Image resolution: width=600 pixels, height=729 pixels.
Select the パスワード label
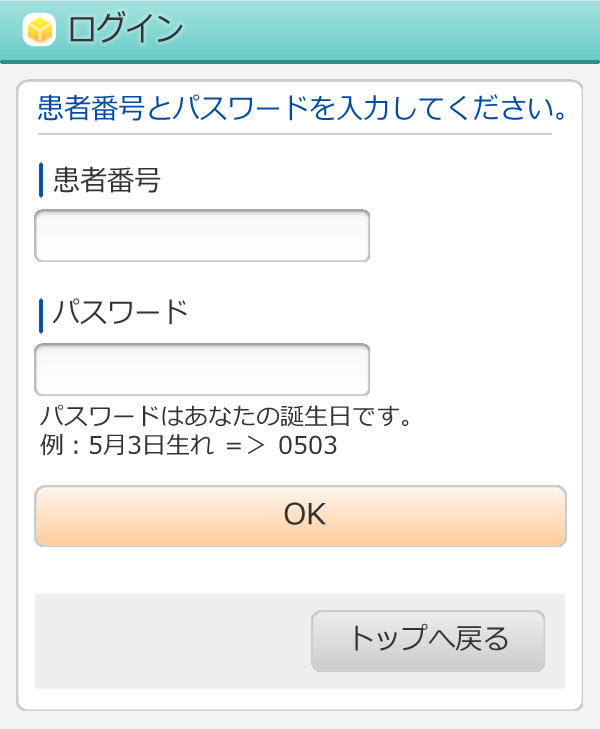tap(120, 313)
